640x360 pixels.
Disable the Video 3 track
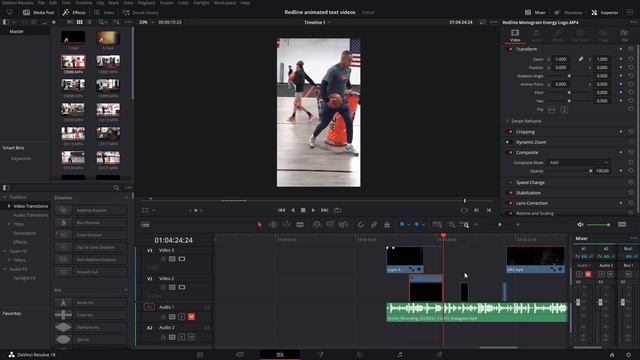182,259
